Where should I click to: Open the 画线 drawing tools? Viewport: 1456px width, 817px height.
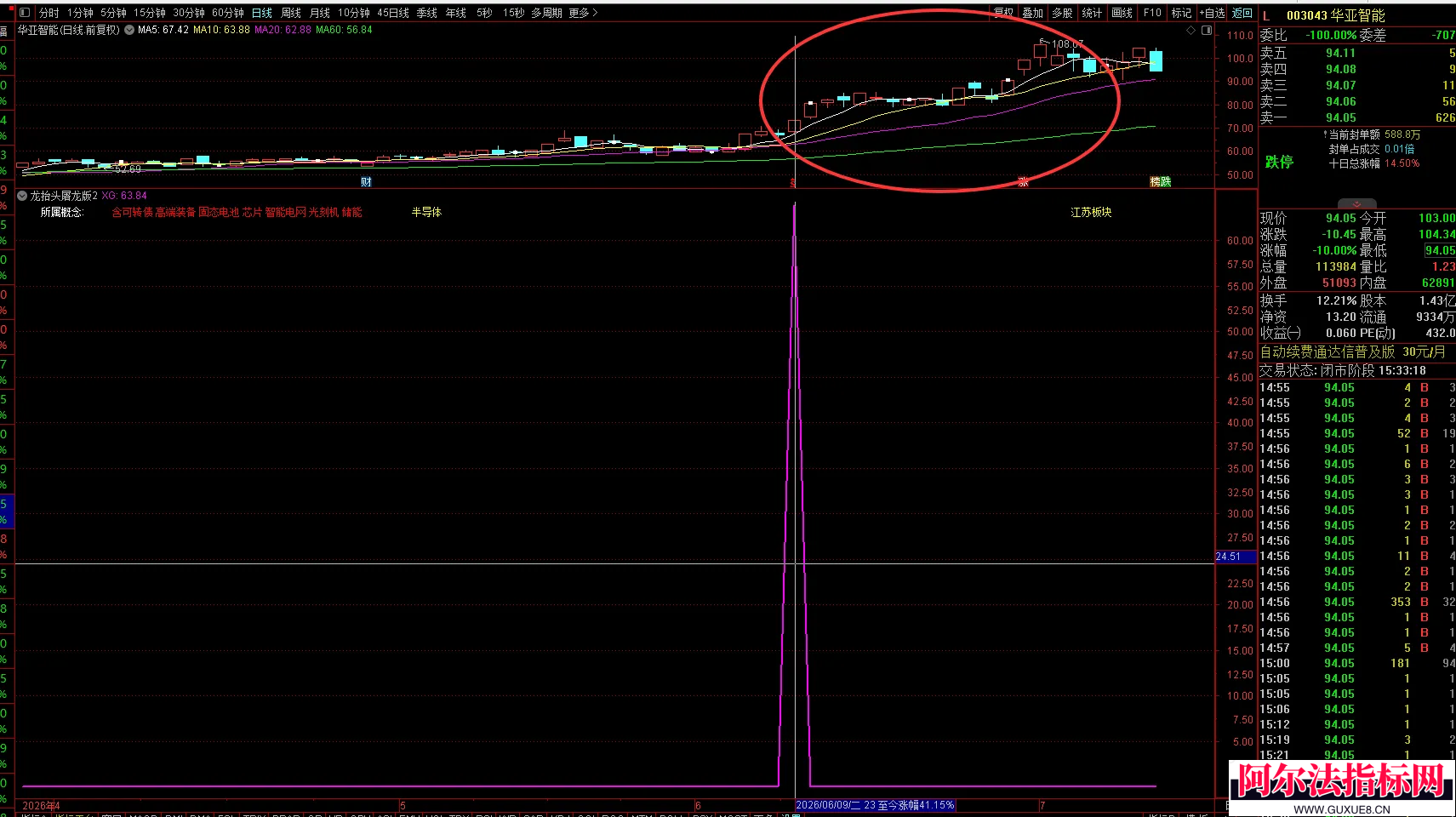[x=1122, y=13]
